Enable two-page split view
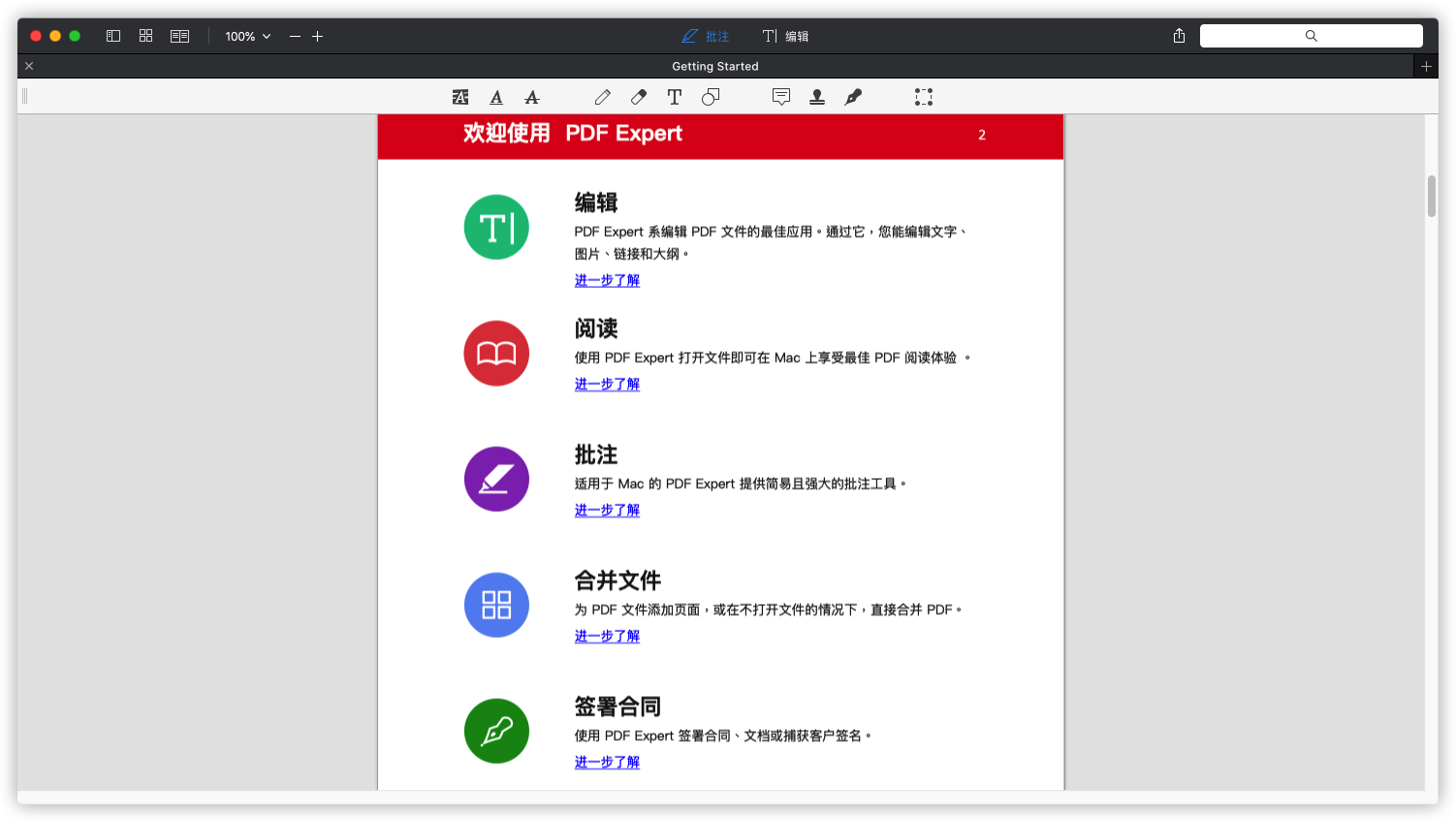This screenshot has width=1456, height=822. 179,35
